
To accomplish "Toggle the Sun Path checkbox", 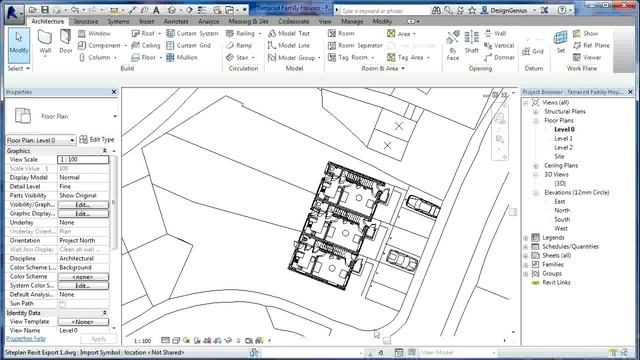I will [x=62, y=304].
